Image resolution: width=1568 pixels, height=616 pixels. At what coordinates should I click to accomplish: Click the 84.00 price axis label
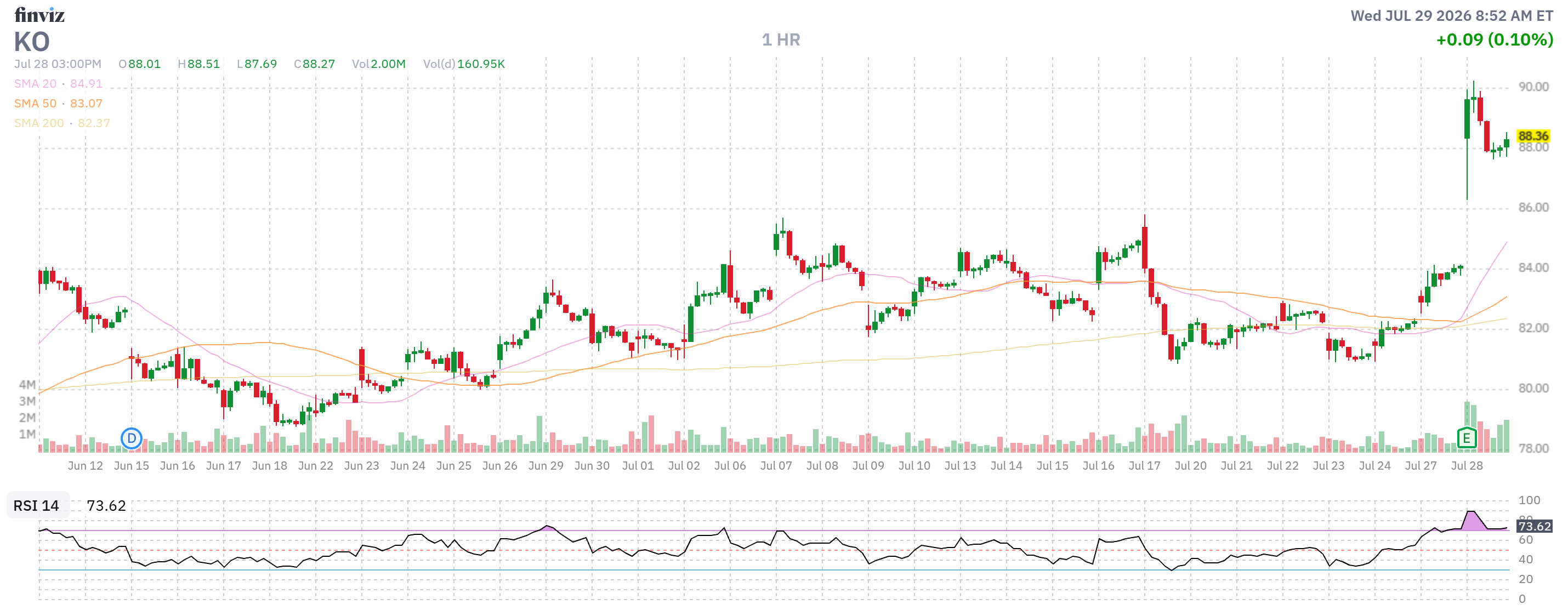click(x=1533, y=268)
